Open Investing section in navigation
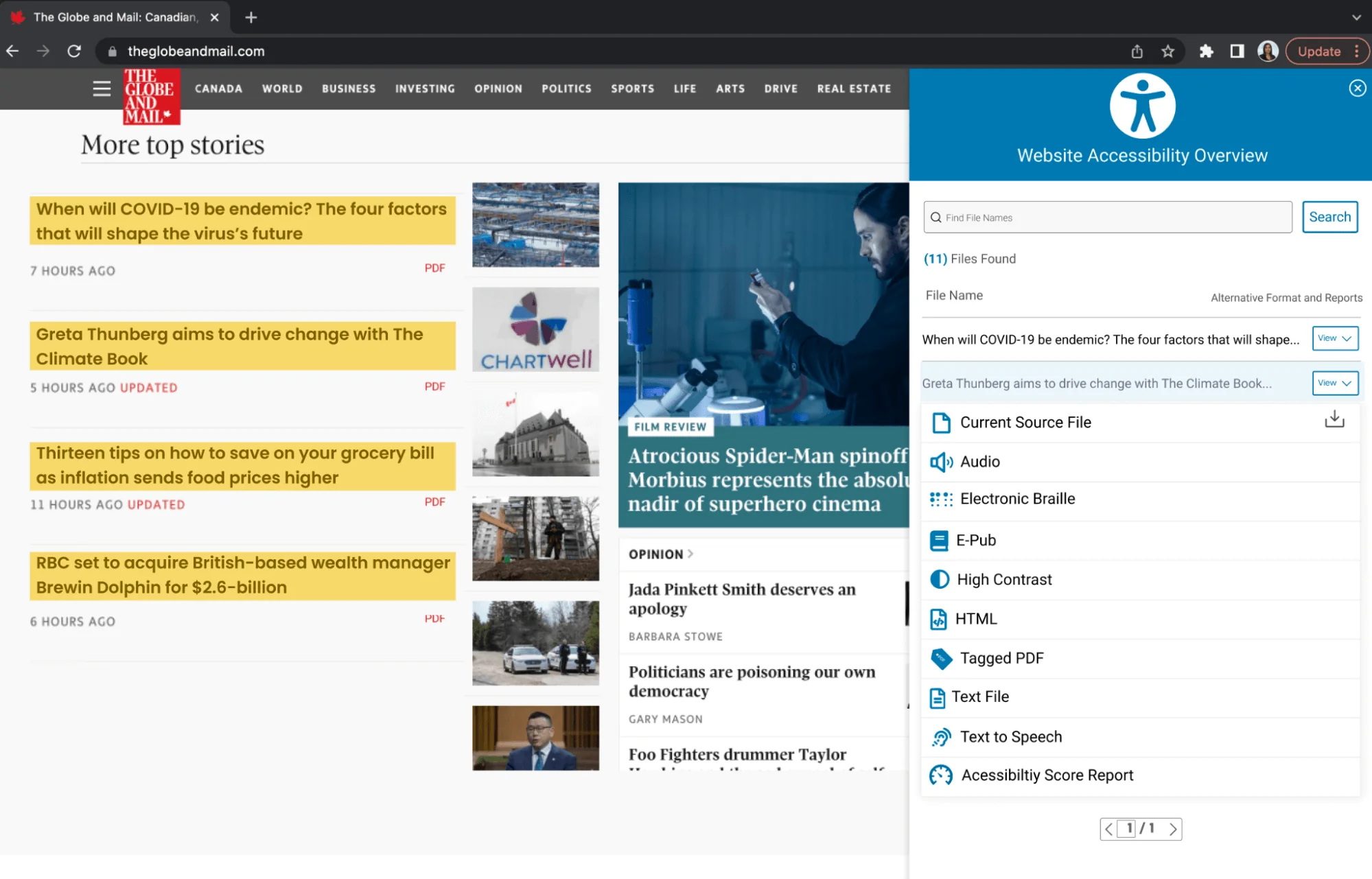Viewport: 1372px width, 879px height. point(425,89)
